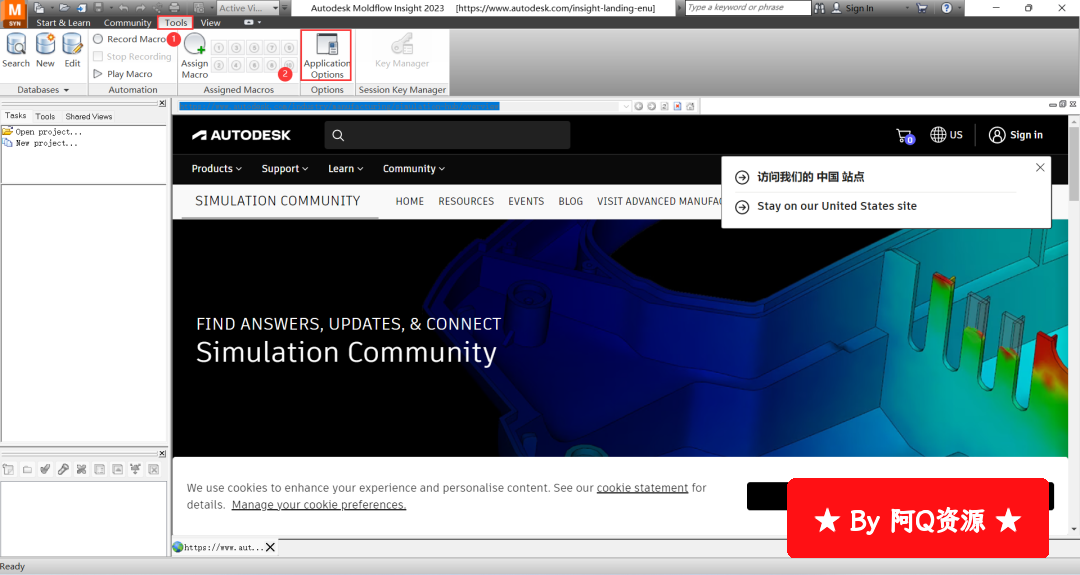Click the Open folder icon in quick access toolbar
Viewport: 1080px width, 575px height.
[x=63, y=8]
